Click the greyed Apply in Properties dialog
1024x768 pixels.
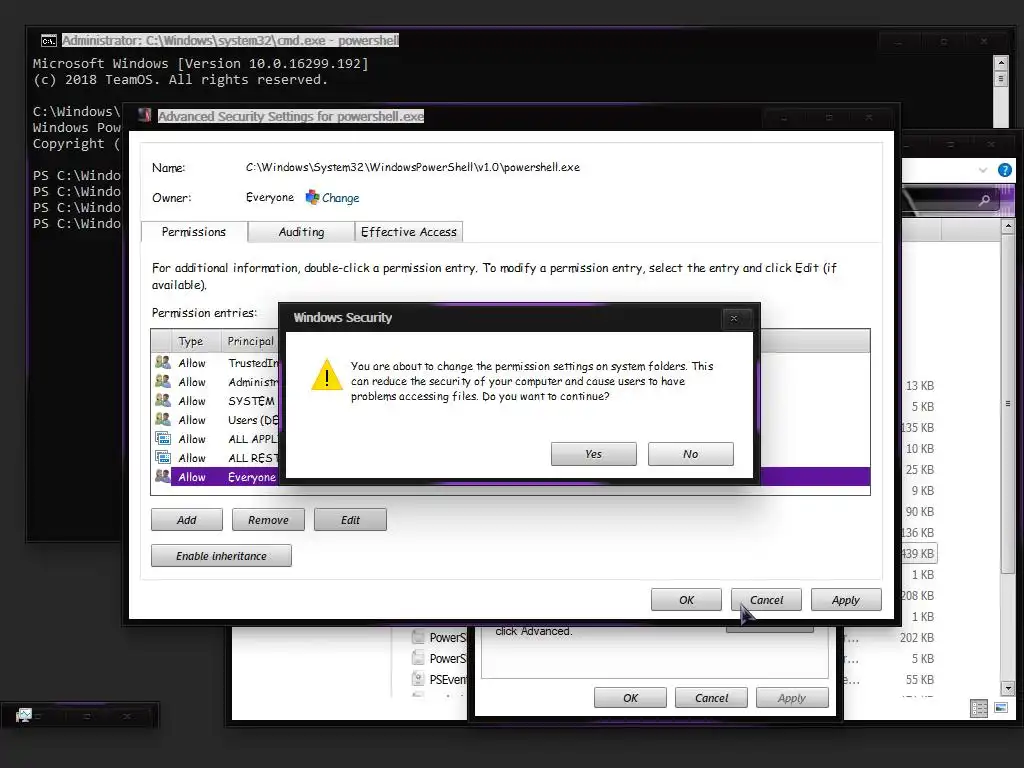(792, 697)
